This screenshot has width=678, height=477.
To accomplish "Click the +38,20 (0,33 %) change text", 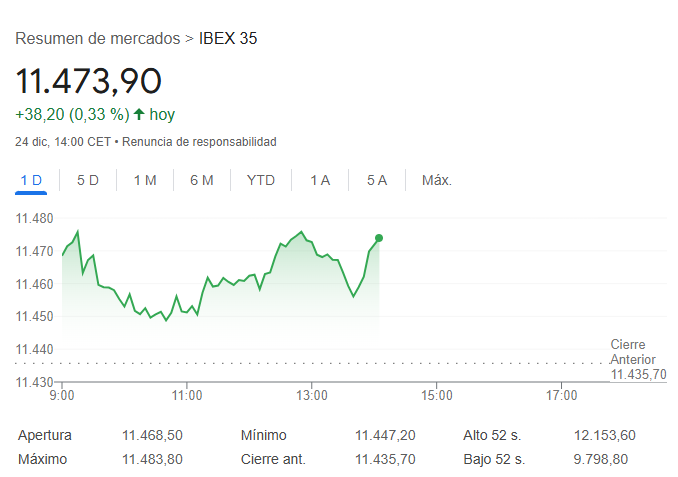I will [x=72, y=114].
